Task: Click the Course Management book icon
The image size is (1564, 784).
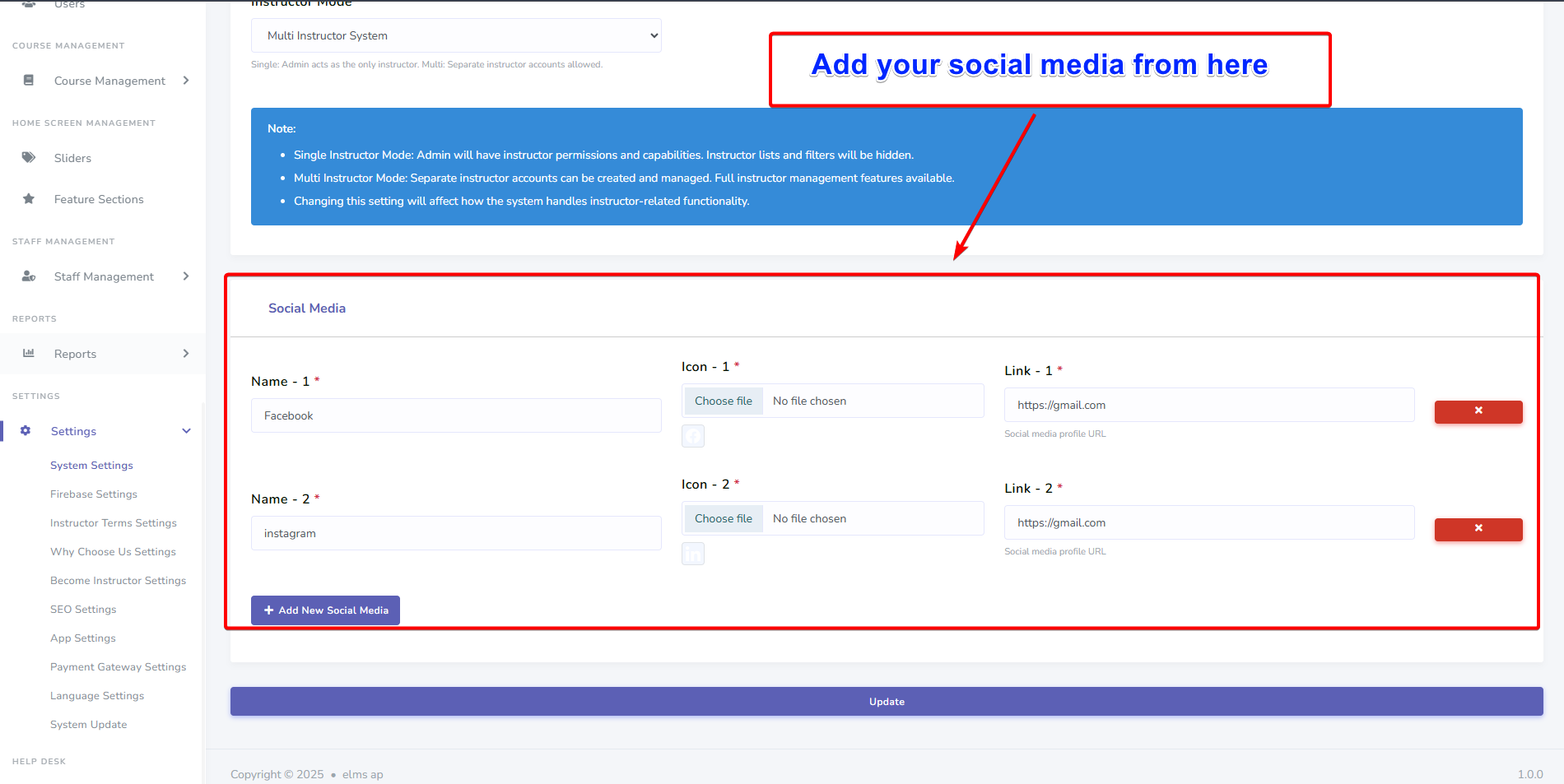Action: [29, 81]
